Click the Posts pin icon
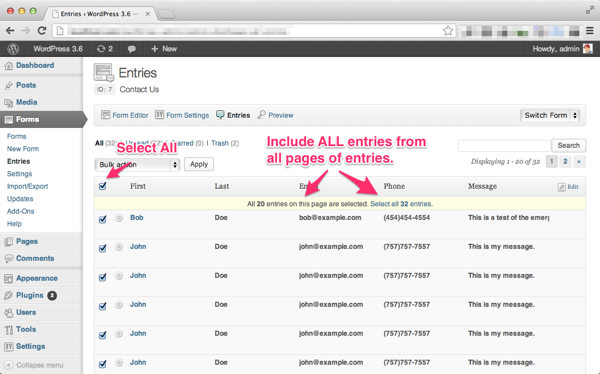 [x=8, y=85]
